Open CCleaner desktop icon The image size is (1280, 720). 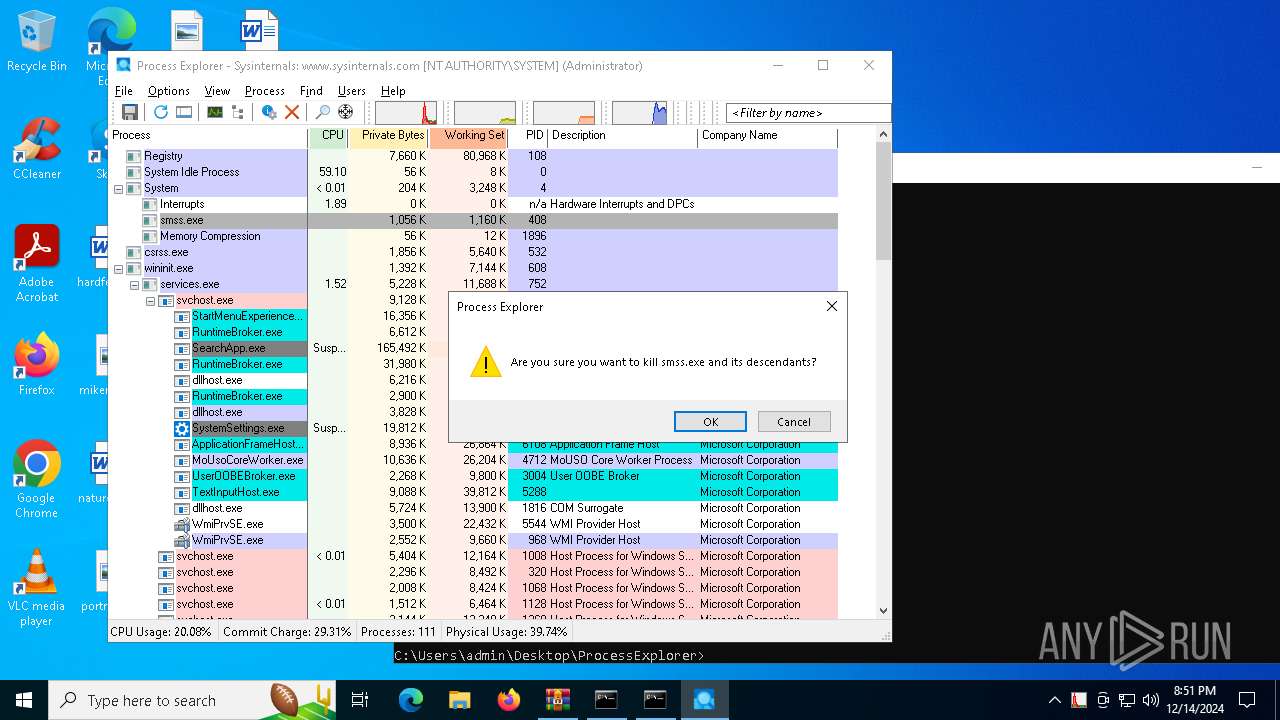pos(37,150)
